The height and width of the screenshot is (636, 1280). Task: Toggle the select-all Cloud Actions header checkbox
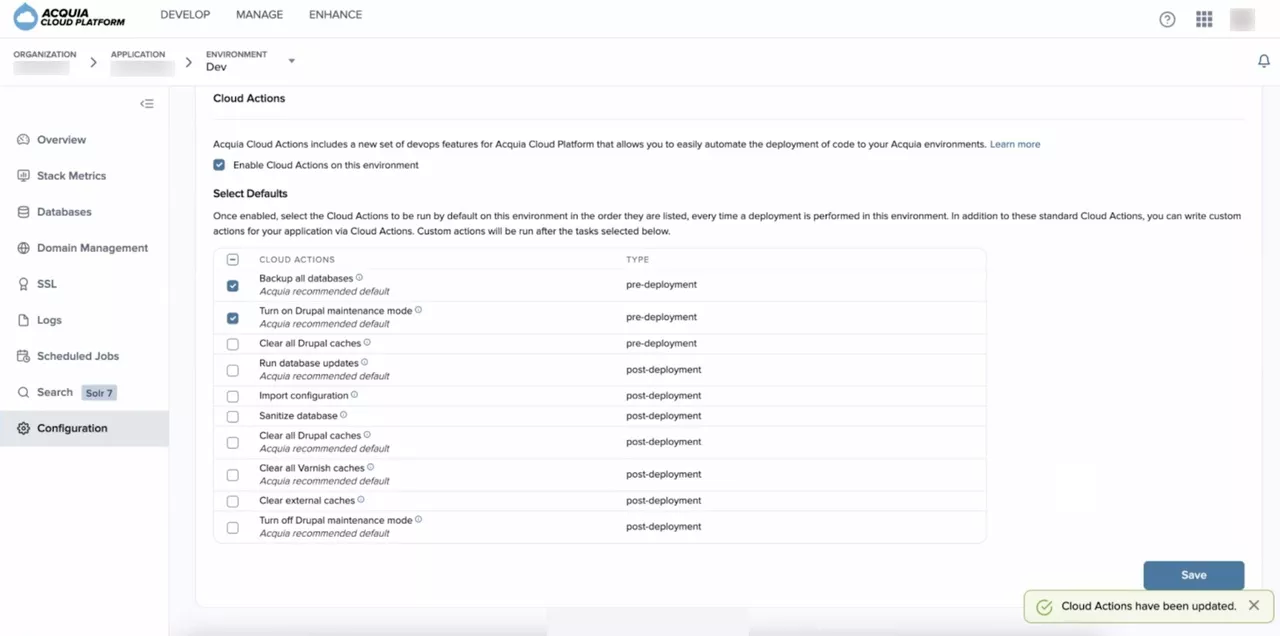(x=233, y=259)
